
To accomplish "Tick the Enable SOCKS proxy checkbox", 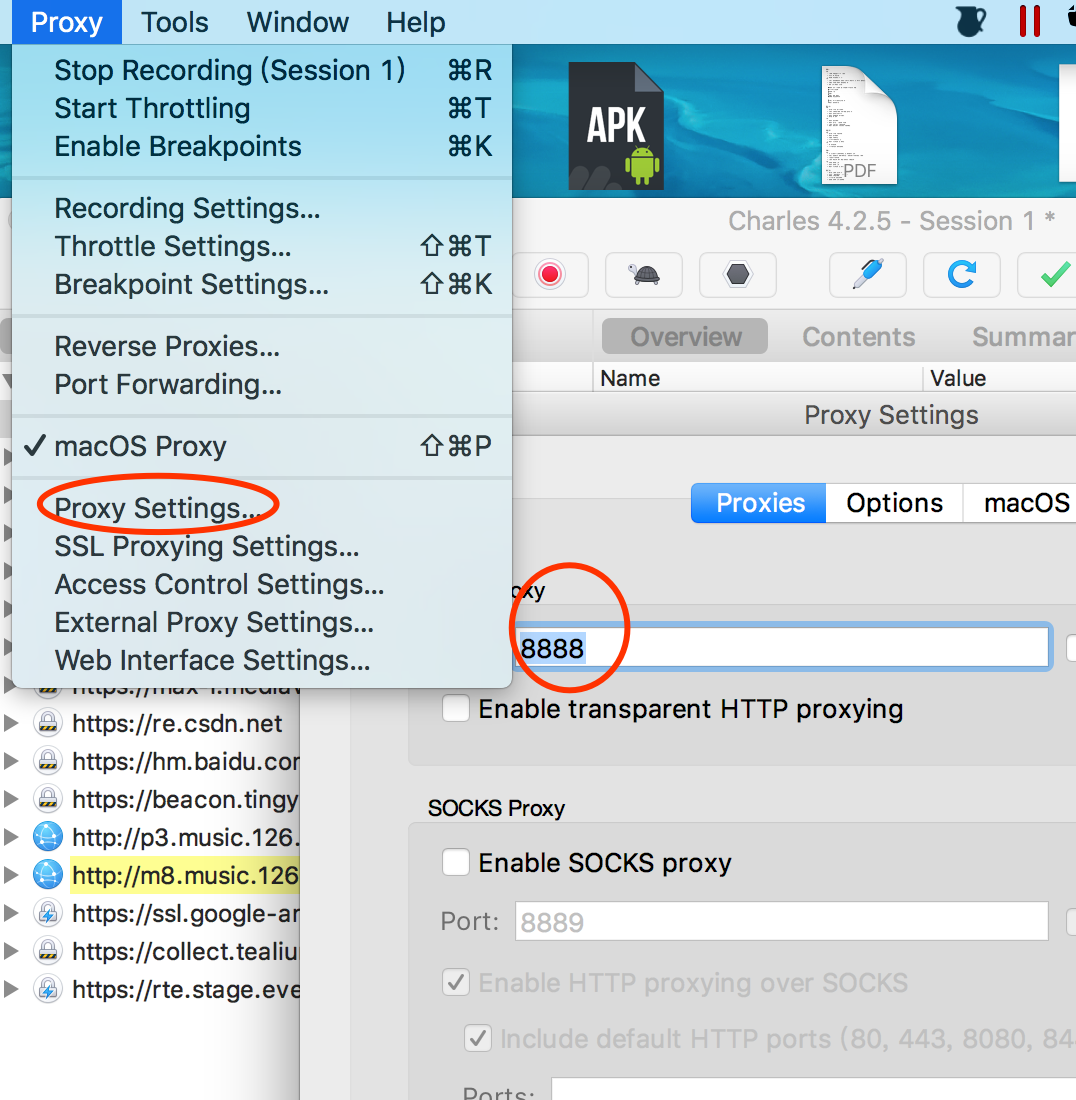I will [x=456, y=862].
